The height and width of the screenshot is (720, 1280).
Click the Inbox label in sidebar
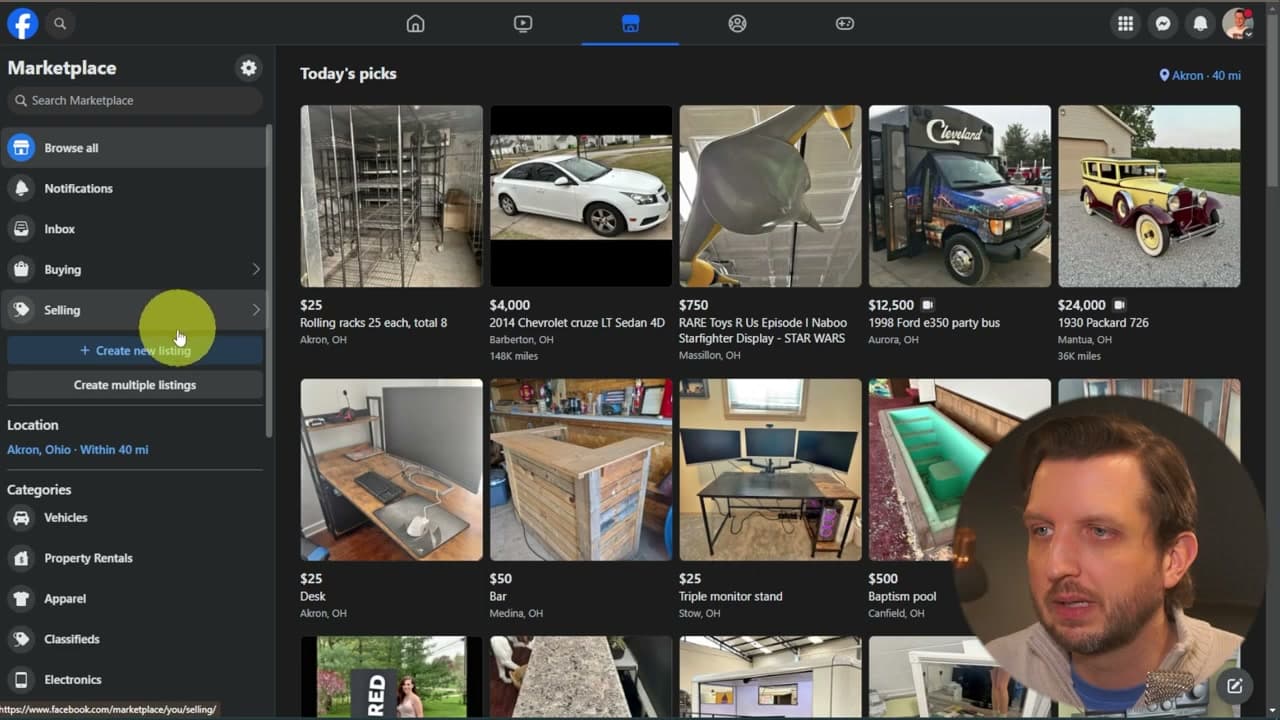(x=59, y=229)
